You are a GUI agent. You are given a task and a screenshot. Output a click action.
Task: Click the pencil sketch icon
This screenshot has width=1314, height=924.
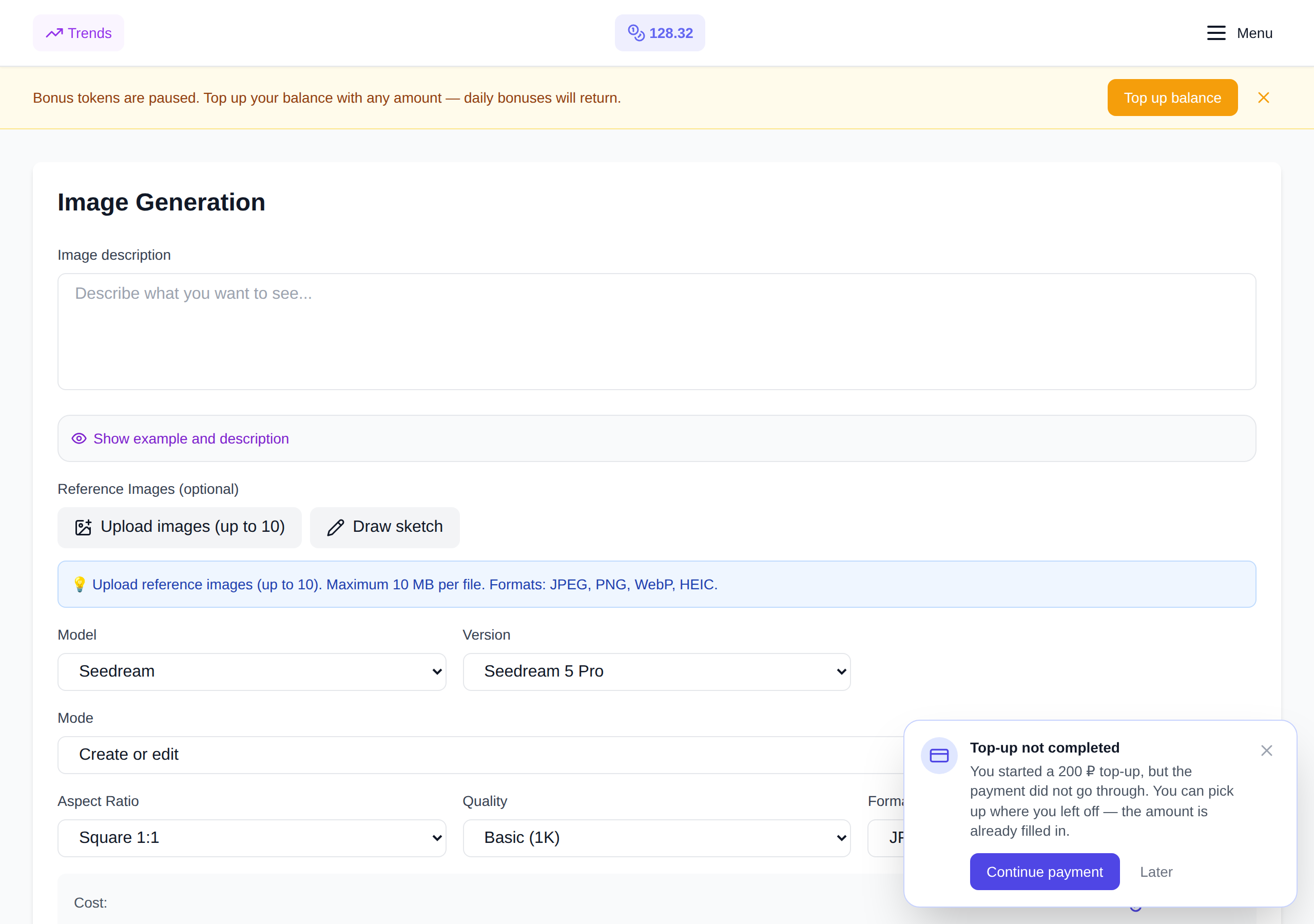[x=335, y=527]
